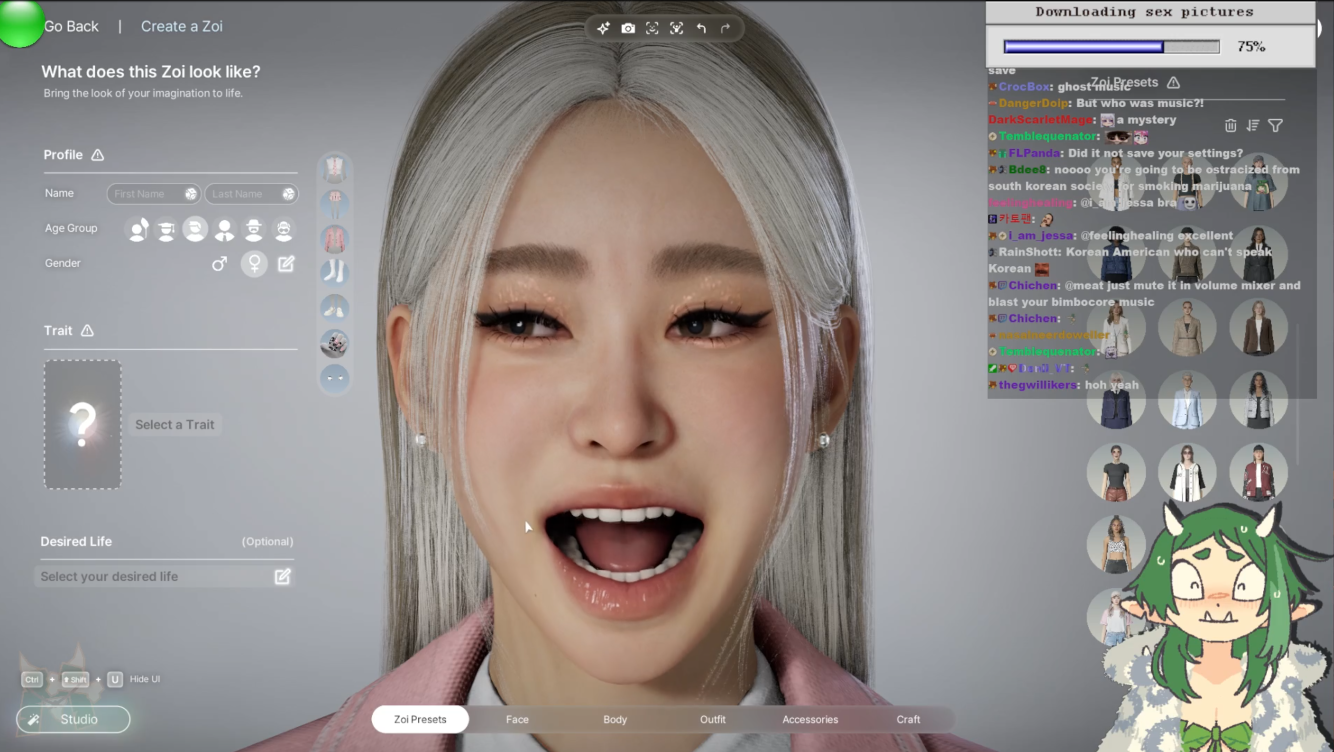Screen dimensions: 1334x752
Task: Click the Last Name input field
Action: (x=241, y=194)
